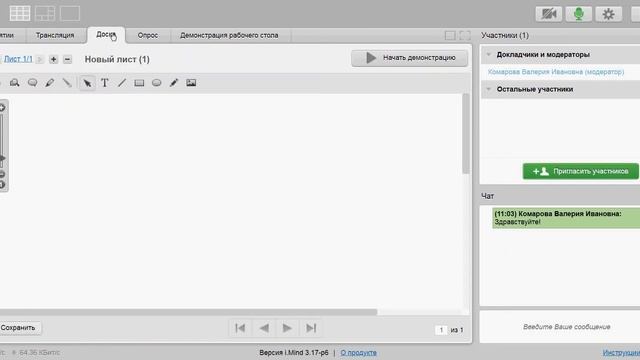Image resolution: width=640 pixels, height=360 pixels.
Task: Open the О продукте link
Action: coord(358,353)
